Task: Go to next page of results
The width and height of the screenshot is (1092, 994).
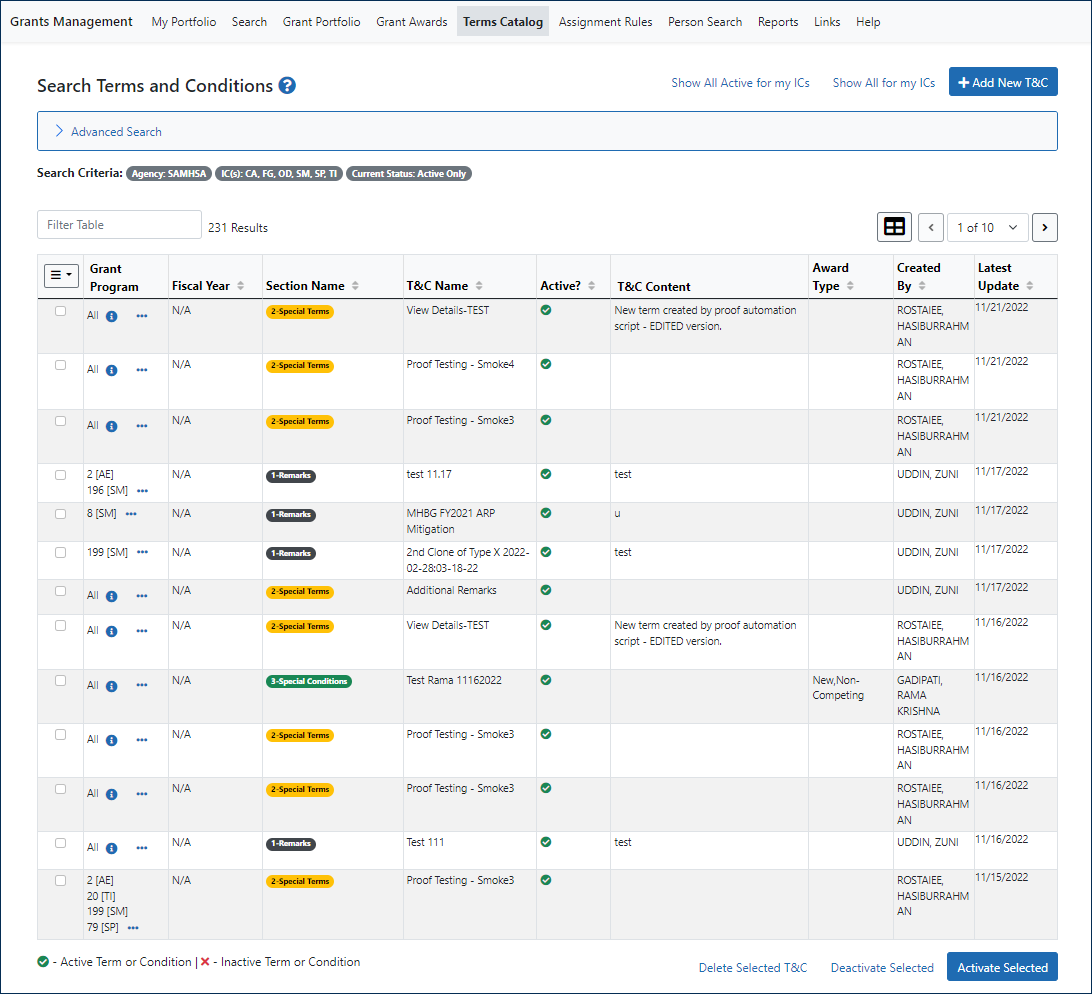Action: [x=1044, y=227]
